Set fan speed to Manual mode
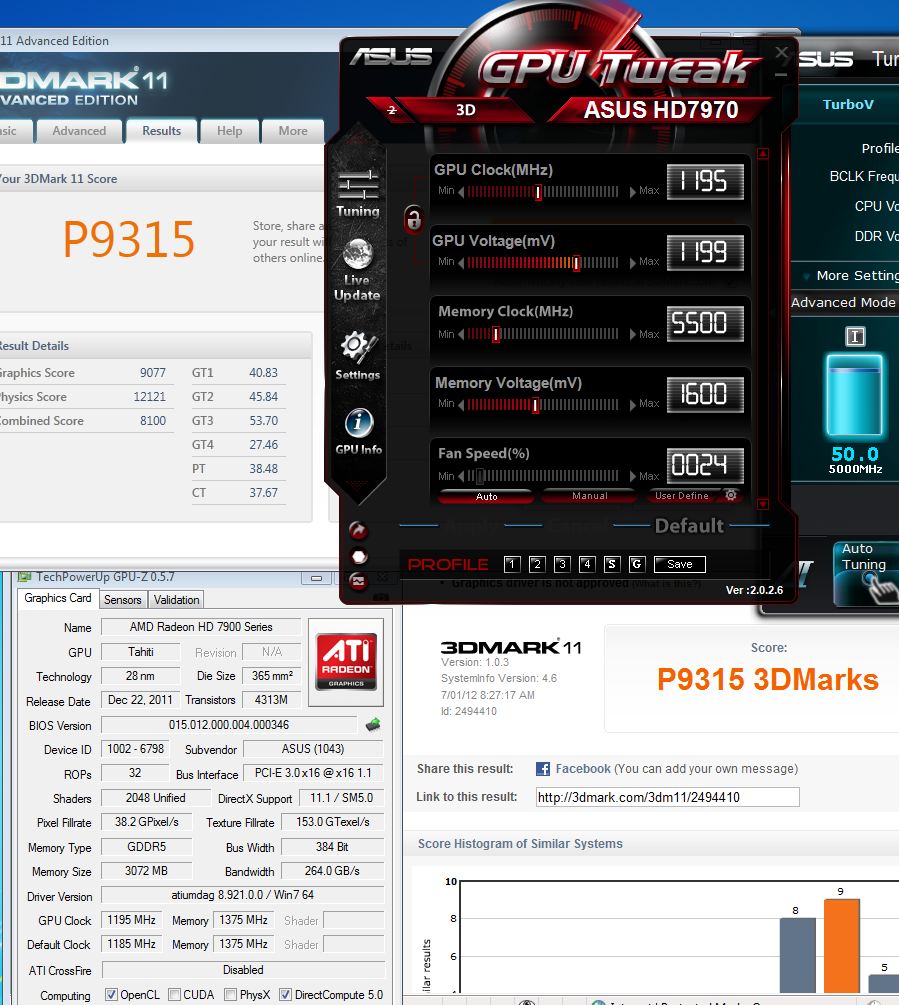The height and width of the screenshot is (1005, 899). tap(590, 496)
